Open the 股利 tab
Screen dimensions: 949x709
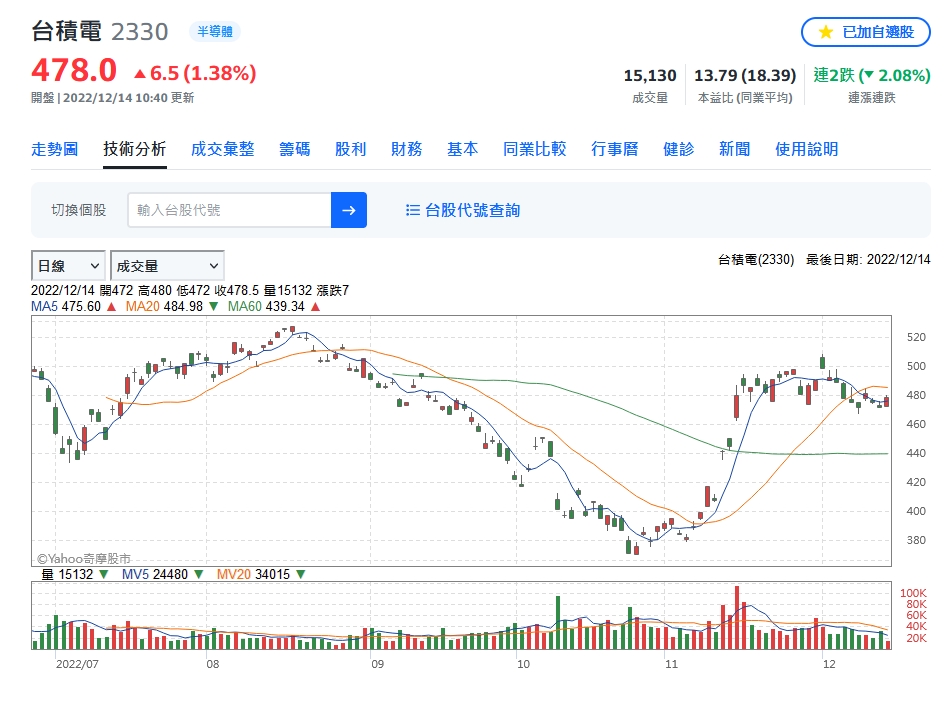pyautogui.click(x=350, y=149)
